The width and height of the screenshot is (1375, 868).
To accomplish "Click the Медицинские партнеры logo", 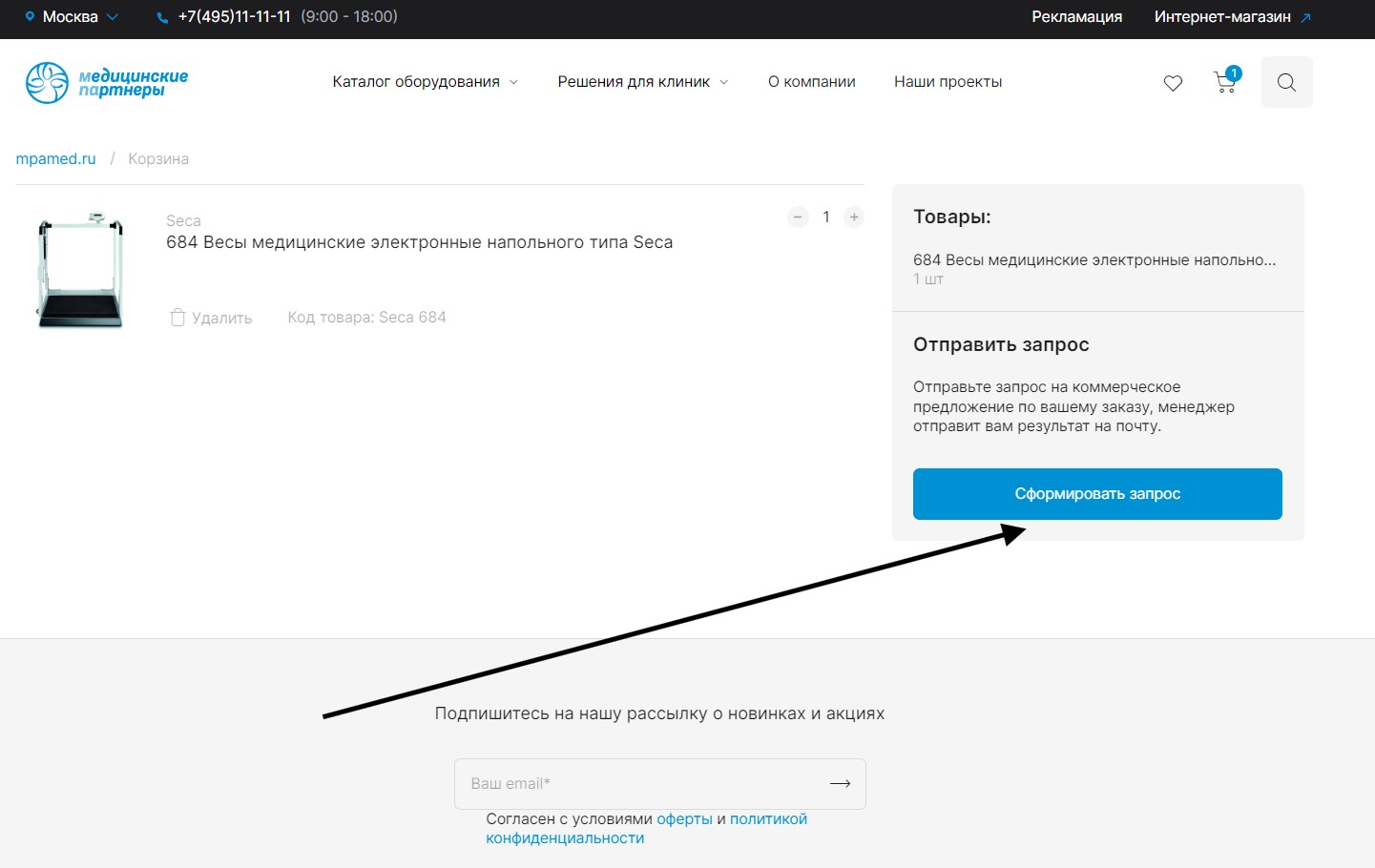I will pyautogui.click(x=107, y=83).
